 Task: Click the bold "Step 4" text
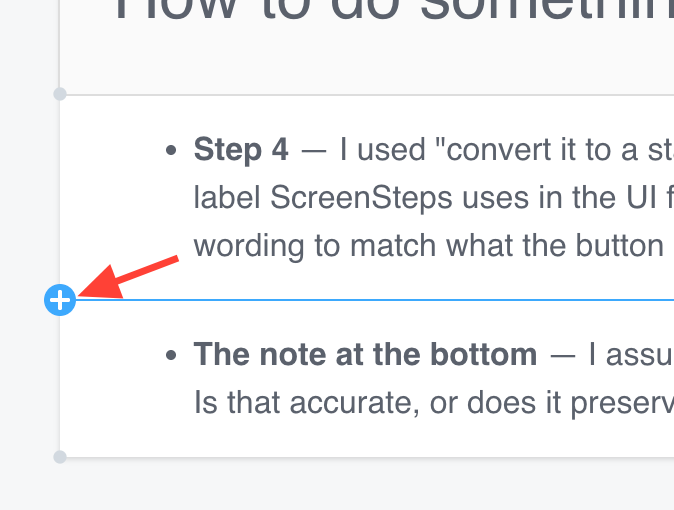tap(241, 150)
